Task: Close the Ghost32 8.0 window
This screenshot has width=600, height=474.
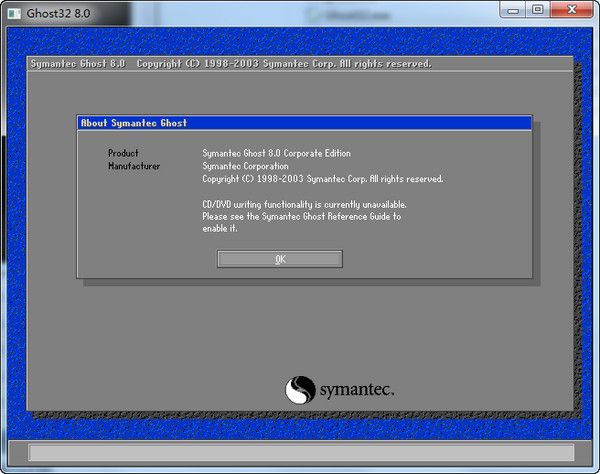Action: click(572, 10)
